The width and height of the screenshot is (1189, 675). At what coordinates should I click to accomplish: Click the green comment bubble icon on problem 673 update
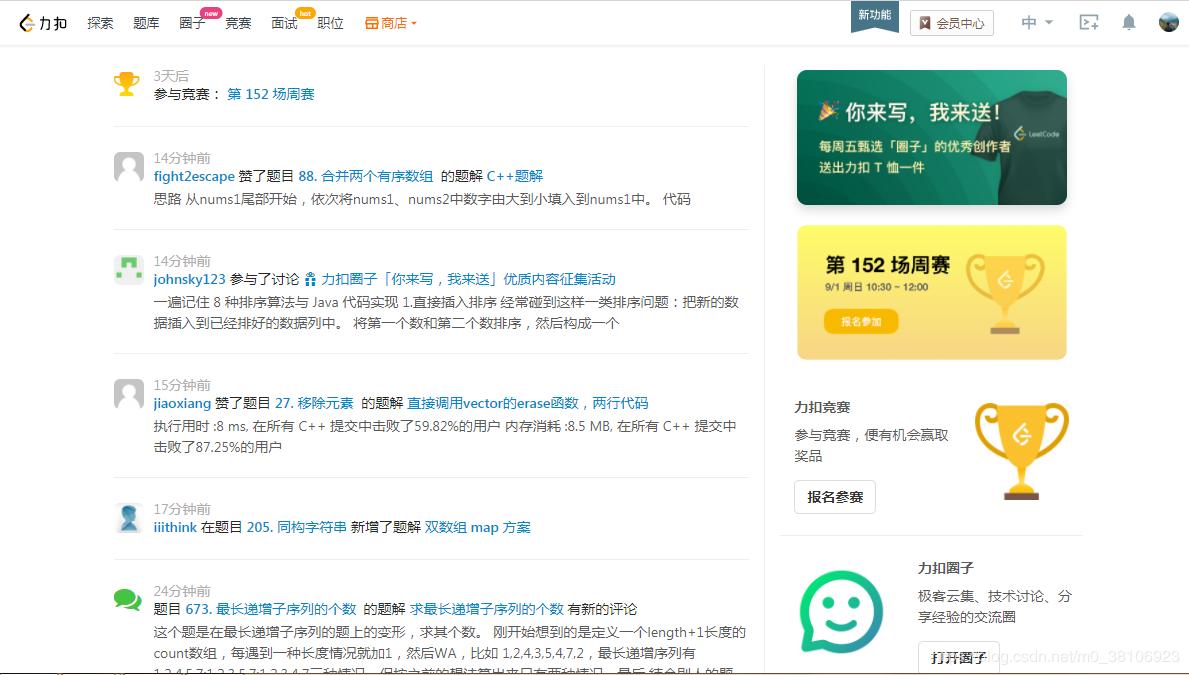tap(128, 598)
